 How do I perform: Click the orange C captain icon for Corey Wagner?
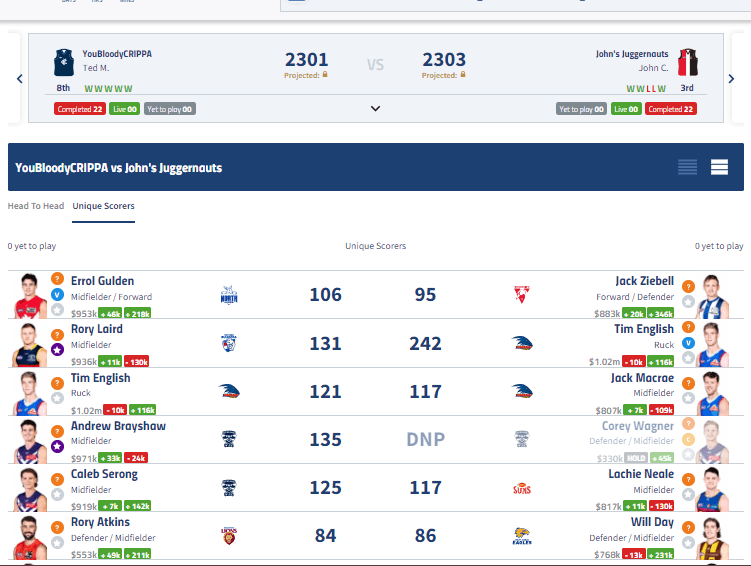tap(688, 439)
